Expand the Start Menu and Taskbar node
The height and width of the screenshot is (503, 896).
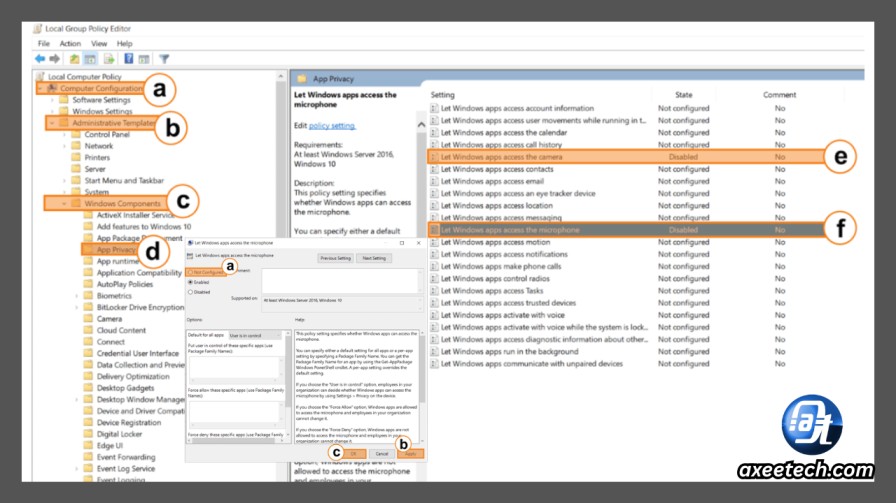click(x=65, y=181)
